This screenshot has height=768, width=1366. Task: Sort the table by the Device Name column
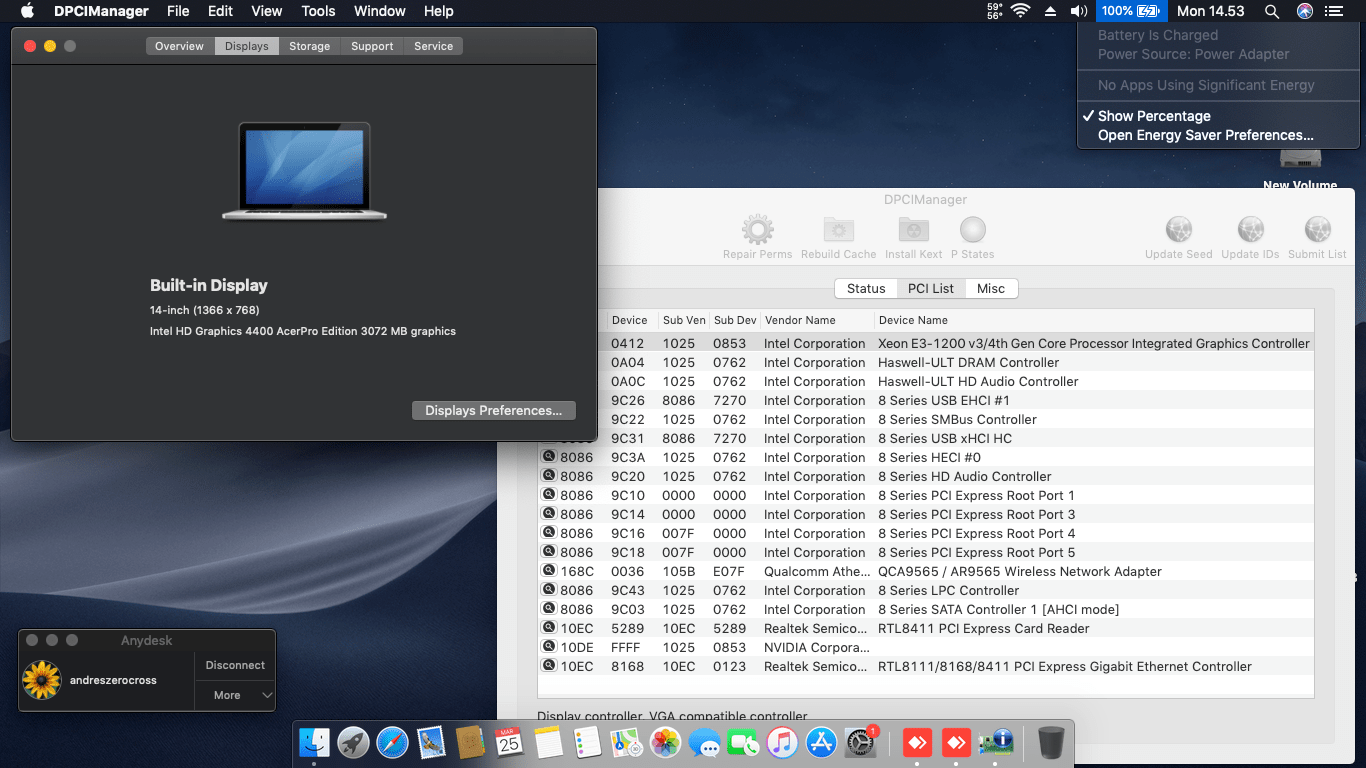(x=1094, y=320)
